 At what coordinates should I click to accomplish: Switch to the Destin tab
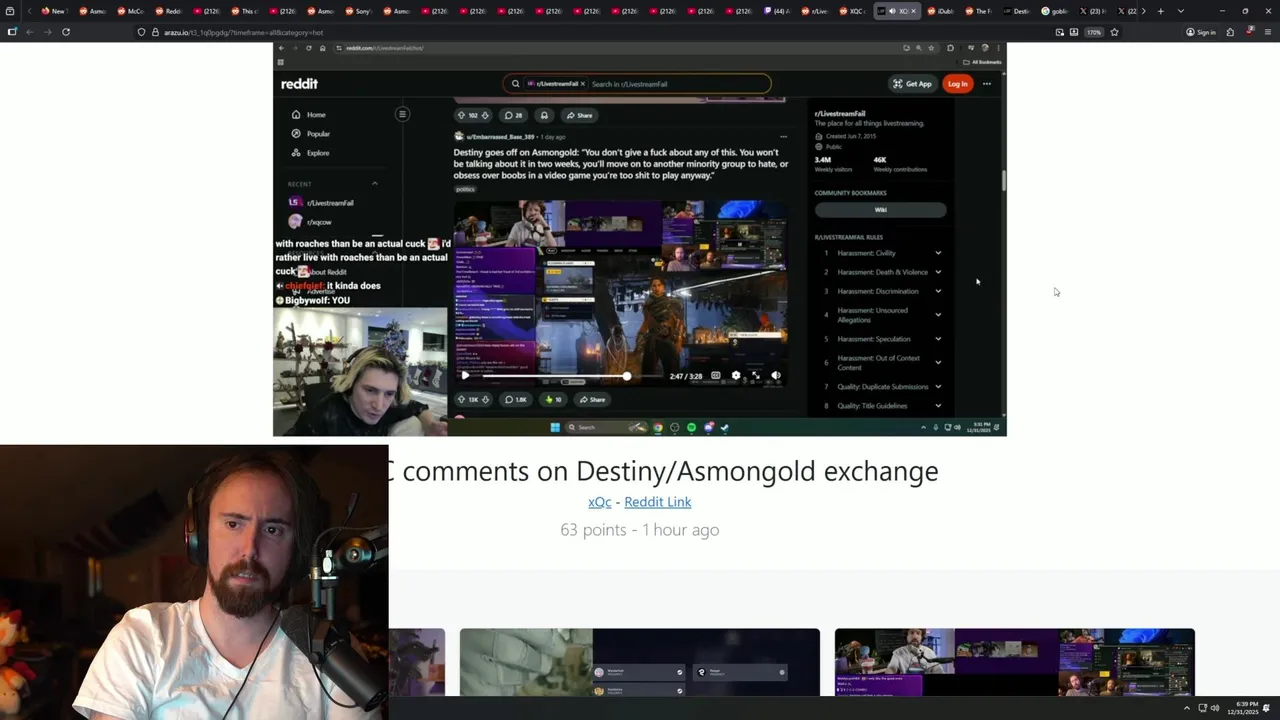pyautogui.click(x=1016, y=11)
